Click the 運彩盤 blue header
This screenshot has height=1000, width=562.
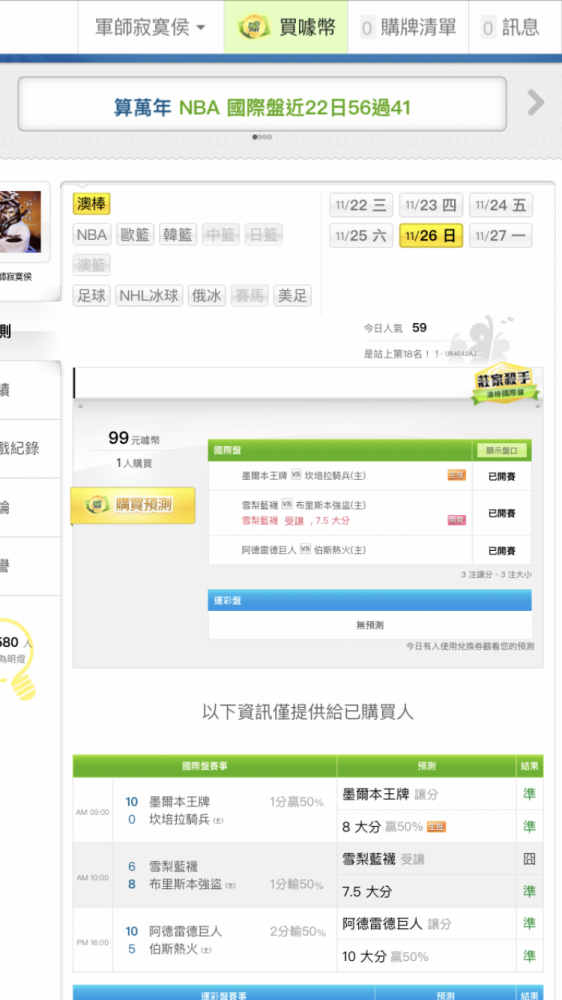point(370,600)
